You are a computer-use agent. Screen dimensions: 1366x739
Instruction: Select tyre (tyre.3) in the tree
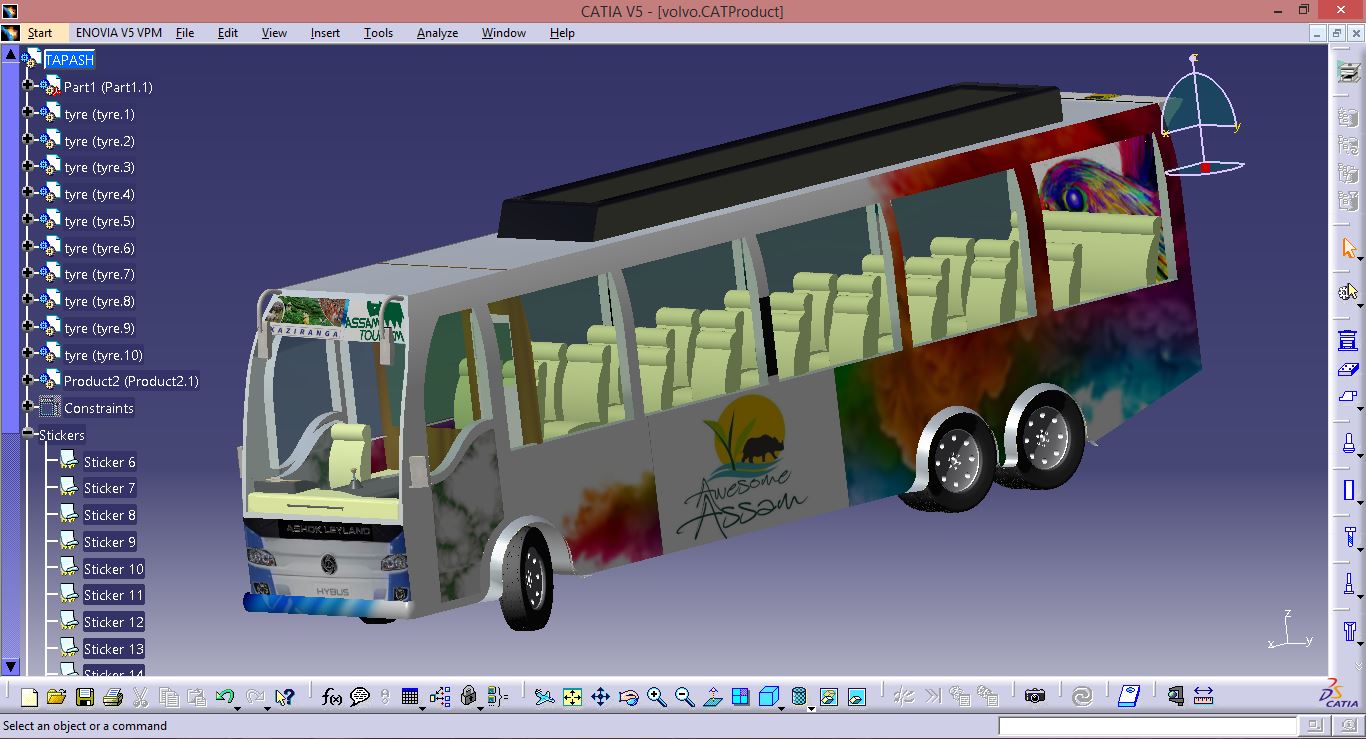pos(99,167)
